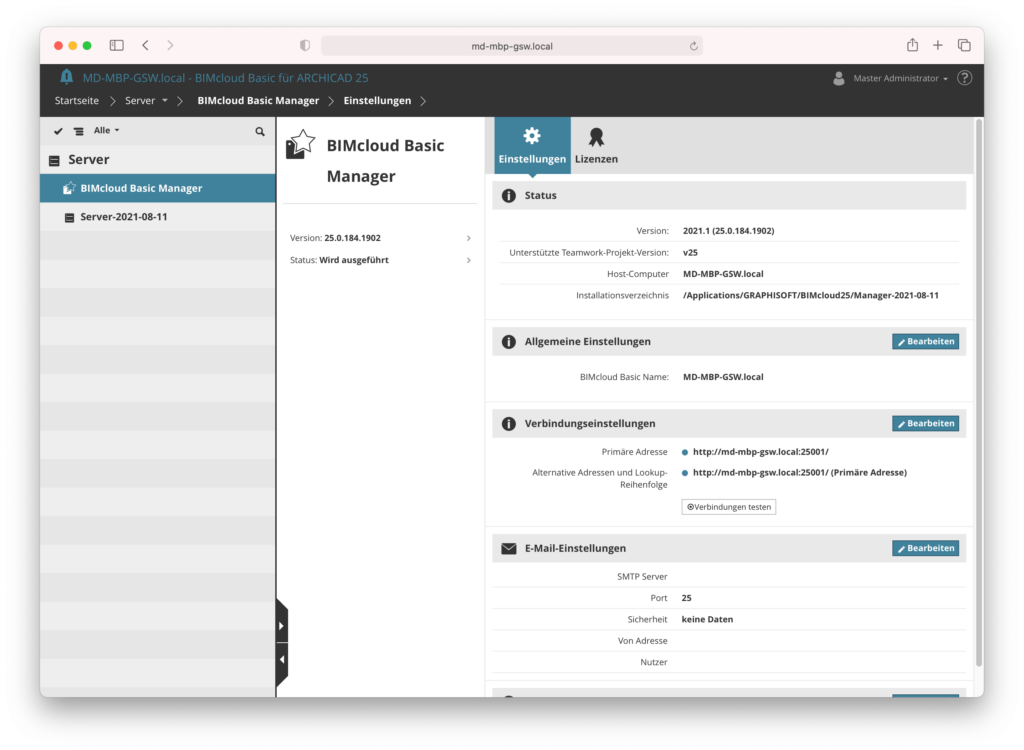Click the Status info icon in the Status section
This screenshot has height=750, width=1024.
(510, 195)
